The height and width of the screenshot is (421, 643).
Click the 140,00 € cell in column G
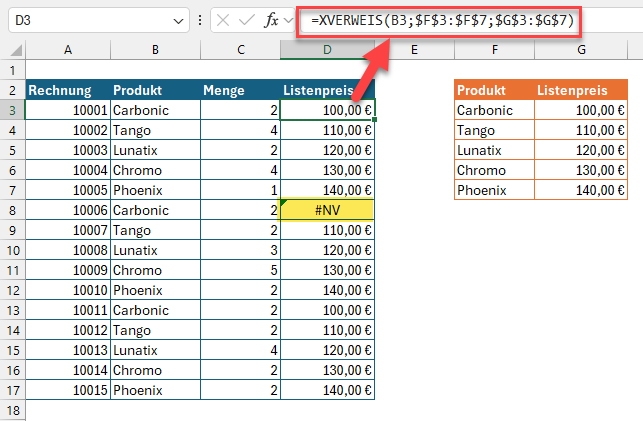(x=581, y=190)
